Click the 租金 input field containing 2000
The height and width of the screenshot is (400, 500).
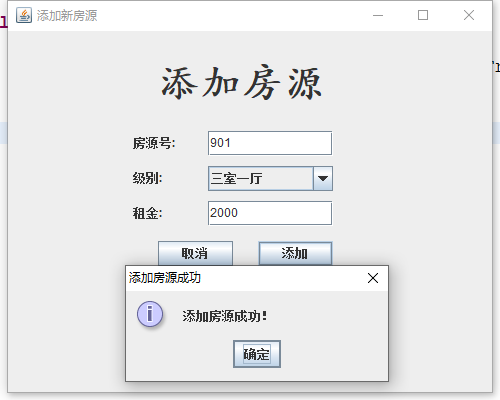pyautogui.click(x=270, y=213)
